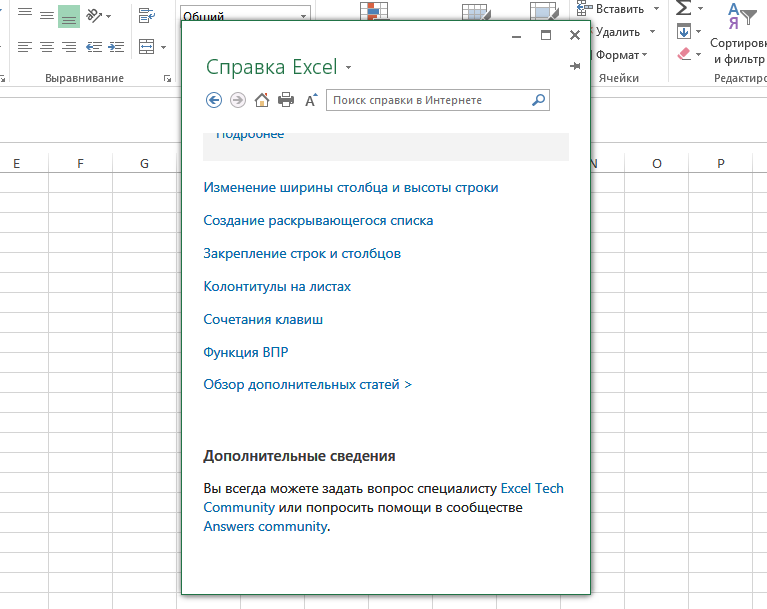Viewport: 767px width, 609px height.
Task: Click the Fill down icon
Action: pos(684,32)
